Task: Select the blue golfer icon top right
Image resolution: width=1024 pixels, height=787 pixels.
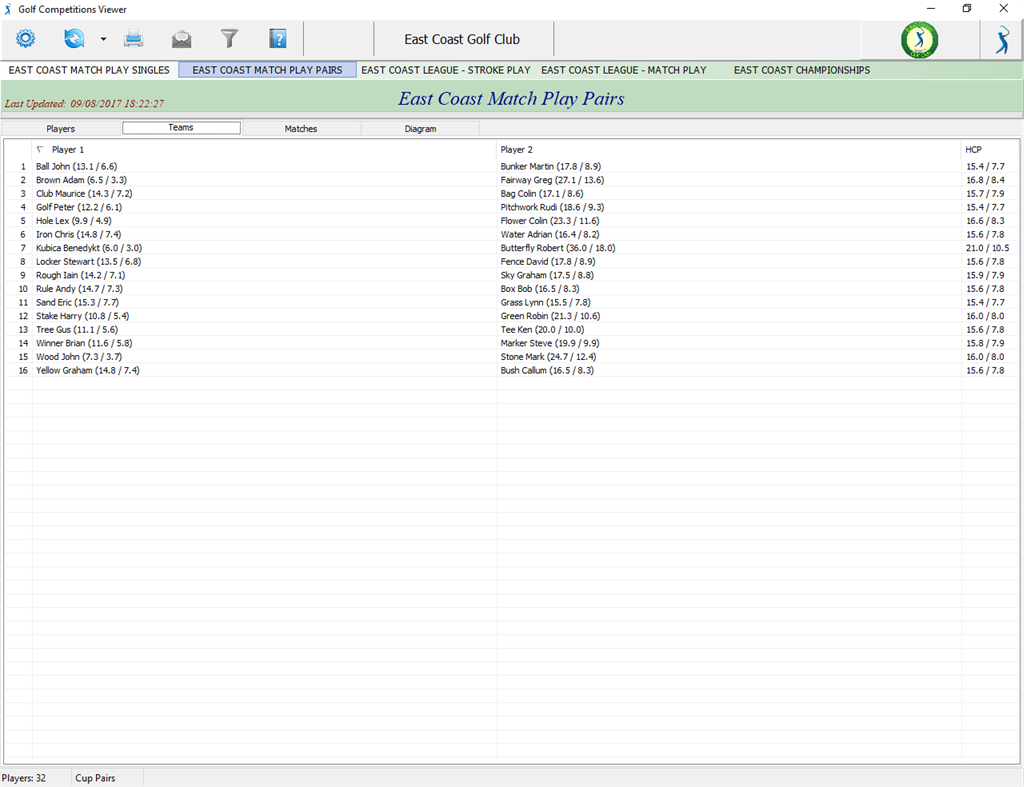Action: pos(1002,40)
